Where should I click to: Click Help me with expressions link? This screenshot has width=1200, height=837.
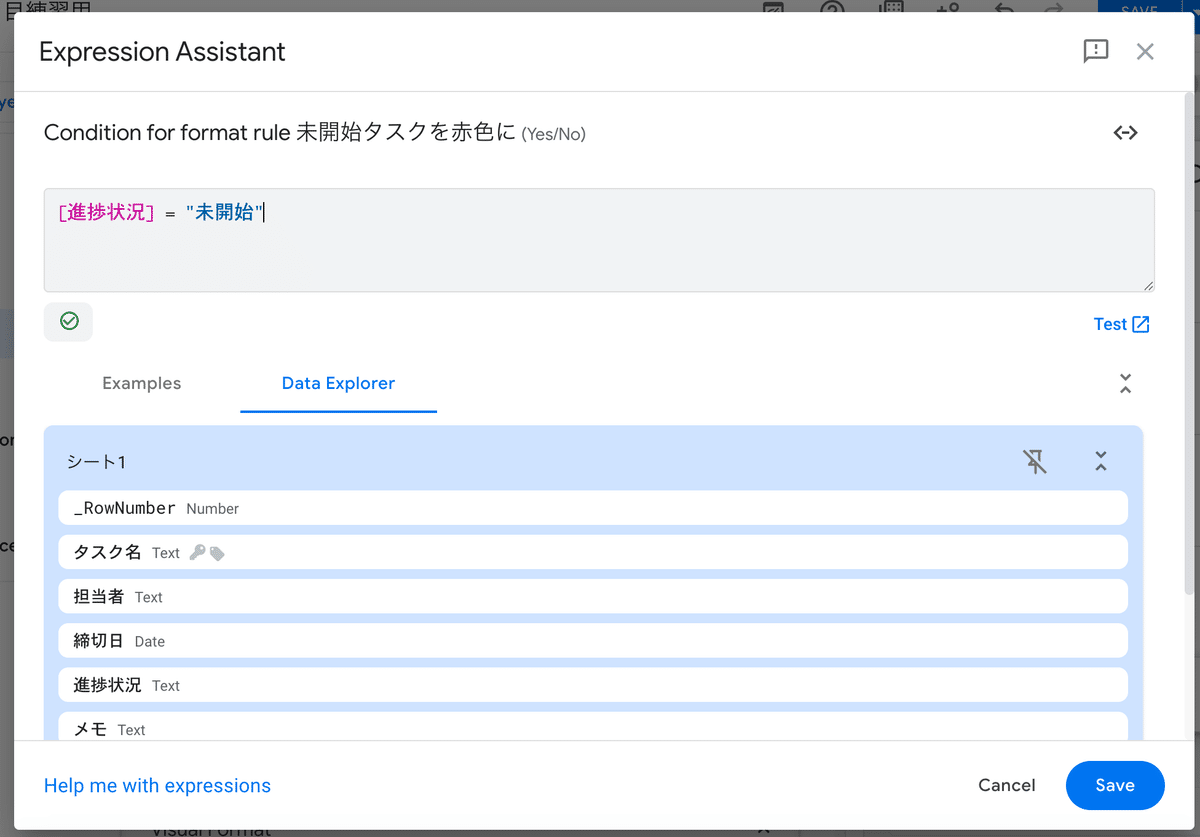(x=157, y=785)
